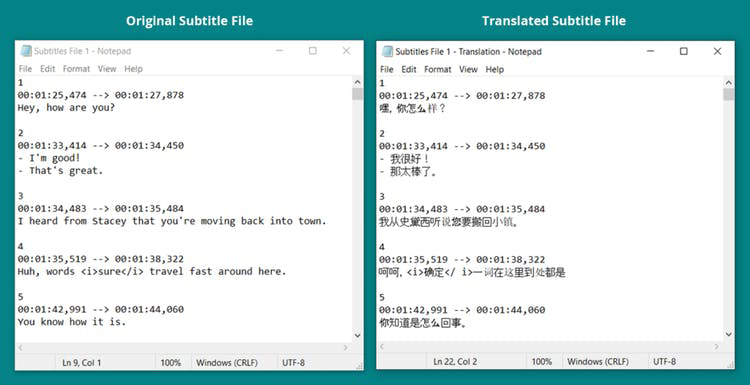
Task: Close the Translation Notepad window
Action: pos(717,51)
